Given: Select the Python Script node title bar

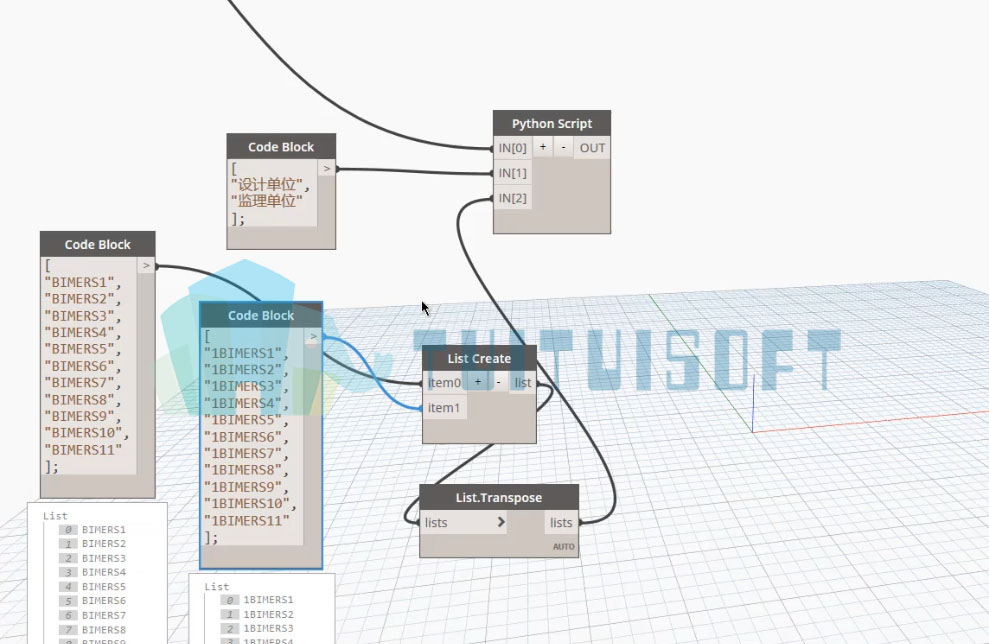Looking at the screenshot, I should [552, 124].
